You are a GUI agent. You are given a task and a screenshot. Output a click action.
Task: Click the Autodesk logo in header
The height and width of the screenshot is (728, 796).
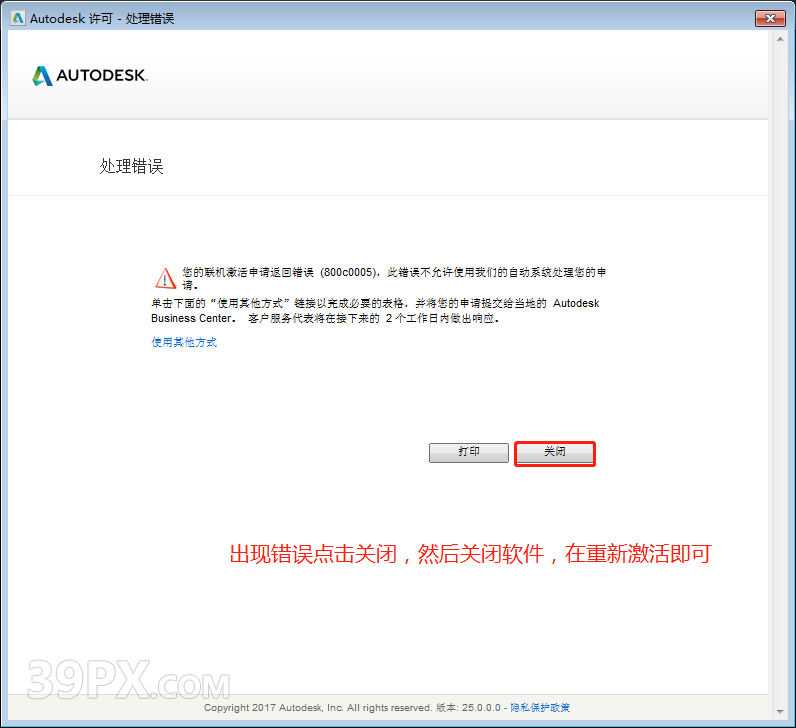click(x=90, y=76)
